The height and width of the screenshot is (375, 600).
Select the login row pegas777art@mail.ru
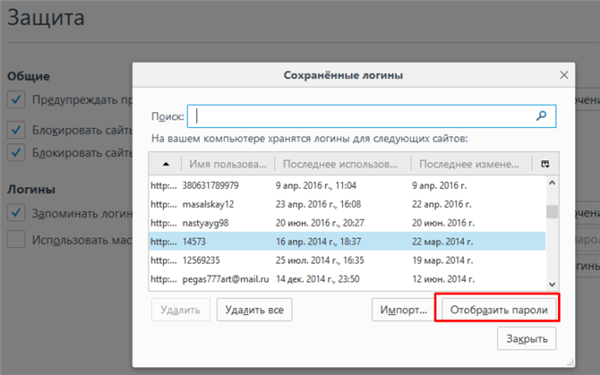[x=347, y=279]
